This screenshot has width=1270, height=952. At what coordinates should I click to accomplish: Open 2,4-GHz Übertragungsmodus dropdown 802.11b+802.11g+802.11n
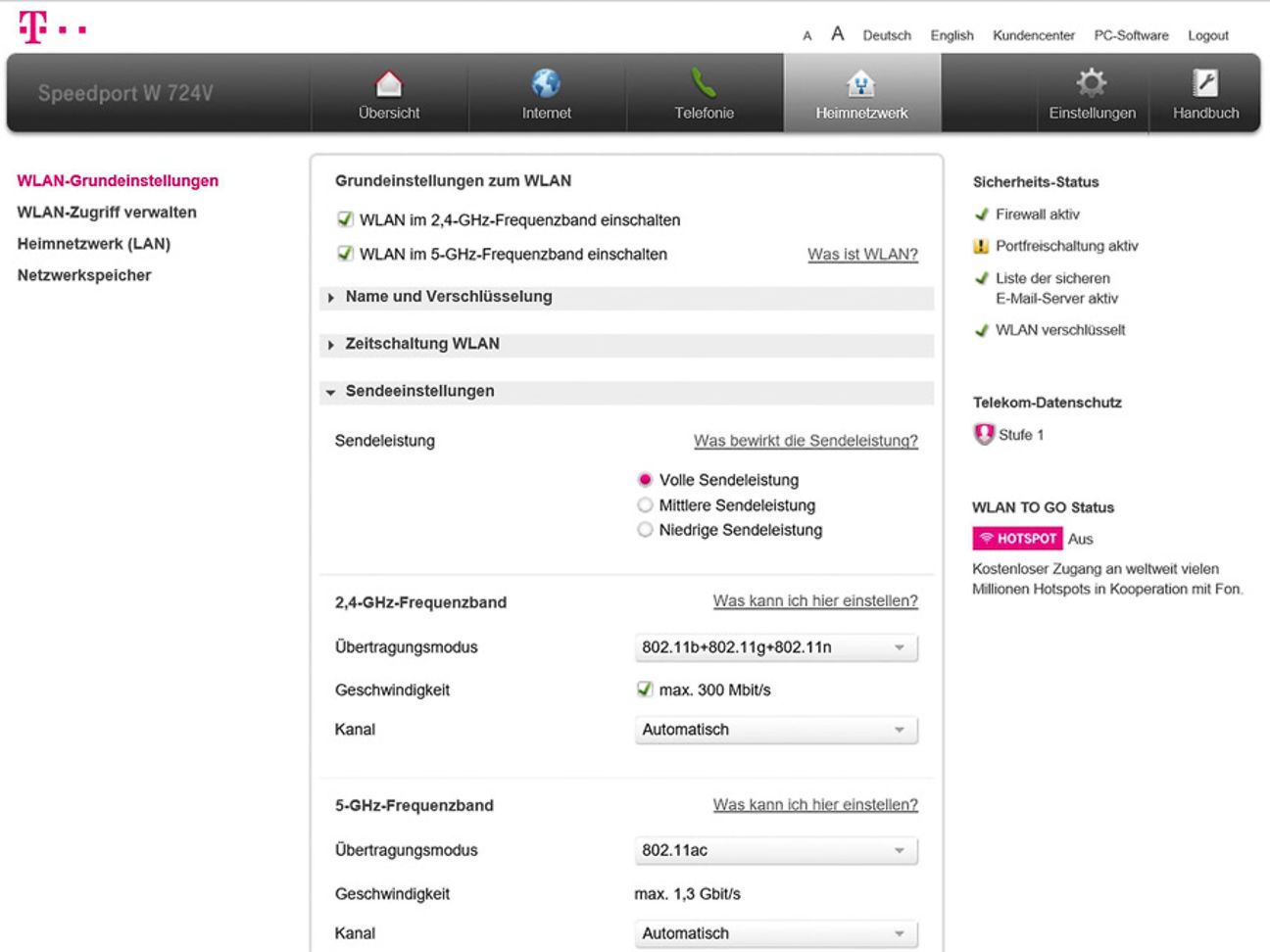(776, 647)
